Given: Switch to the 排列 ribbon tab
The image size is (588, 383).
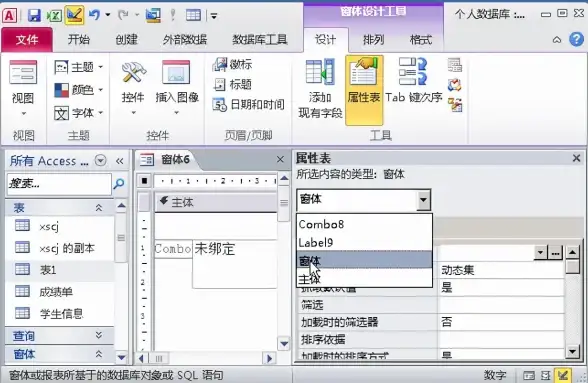Looking at the screenshot, I should tap(373, 39).
